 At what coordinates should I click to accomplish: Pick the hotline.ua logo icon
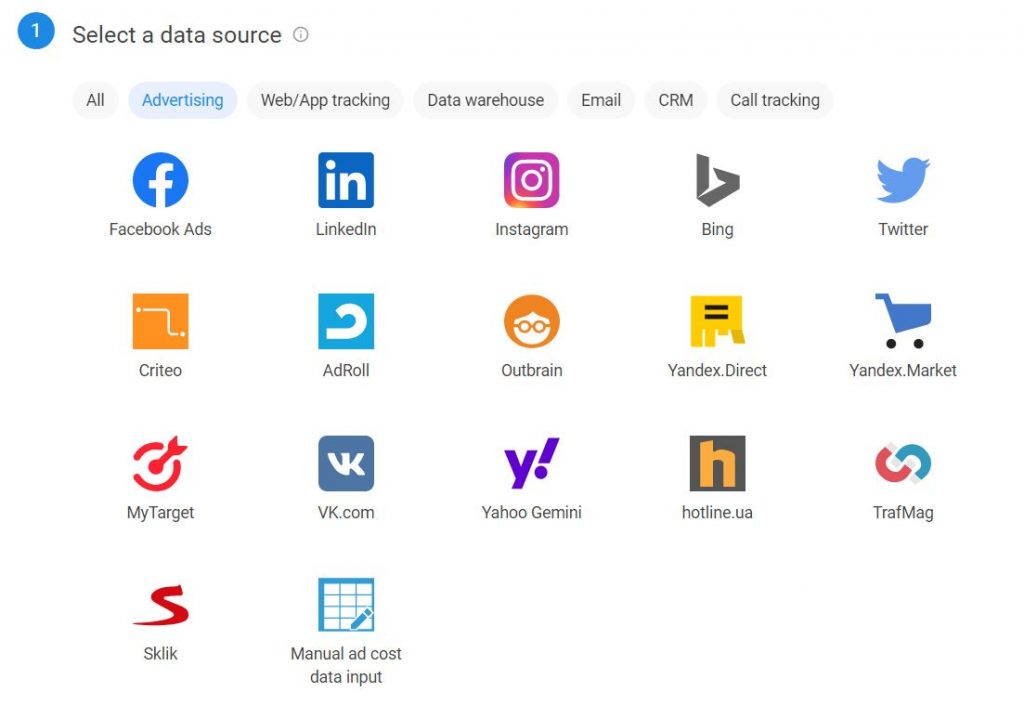click(717, 463)
